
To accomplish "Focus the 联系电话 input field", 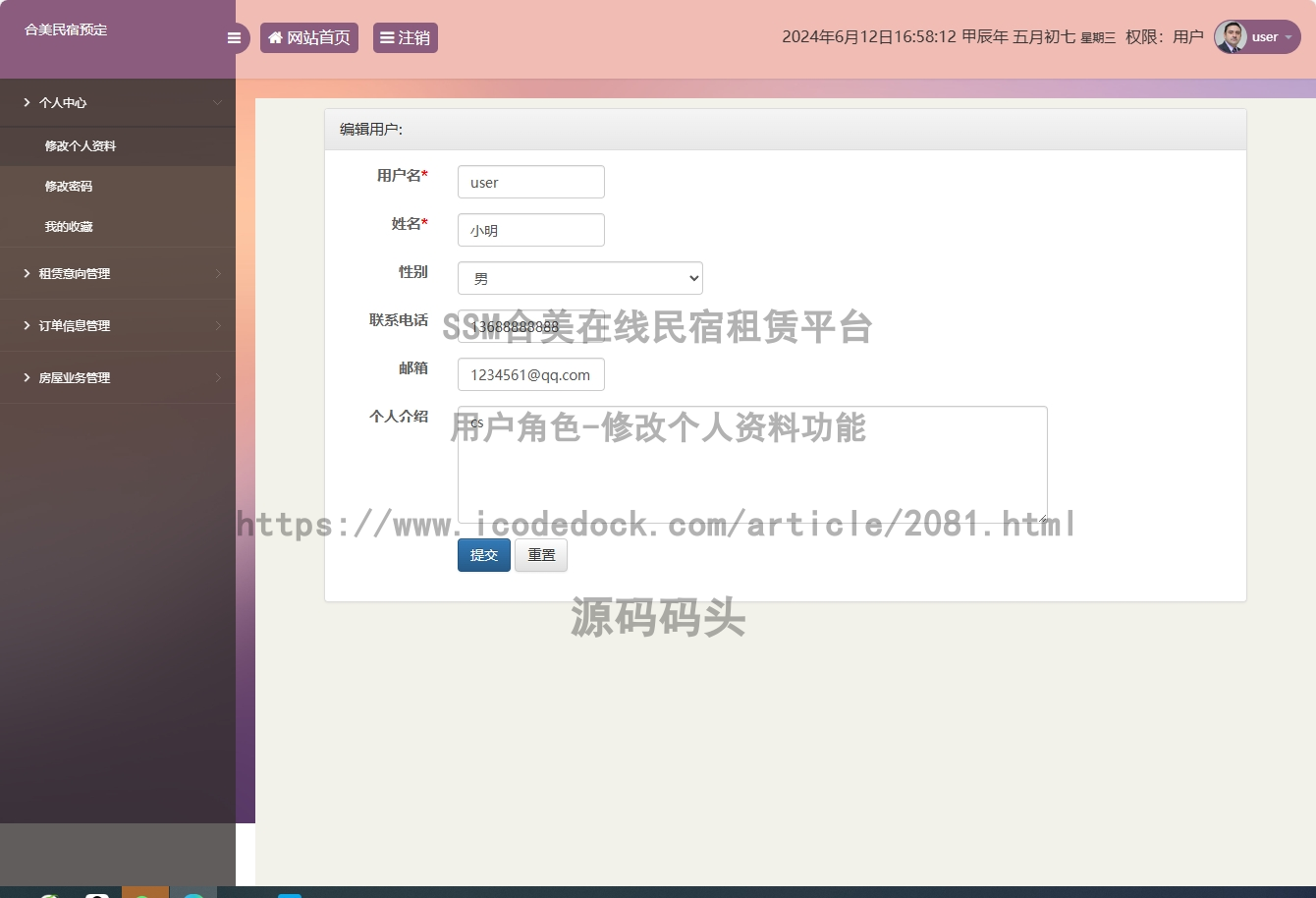I will point(531,326).
